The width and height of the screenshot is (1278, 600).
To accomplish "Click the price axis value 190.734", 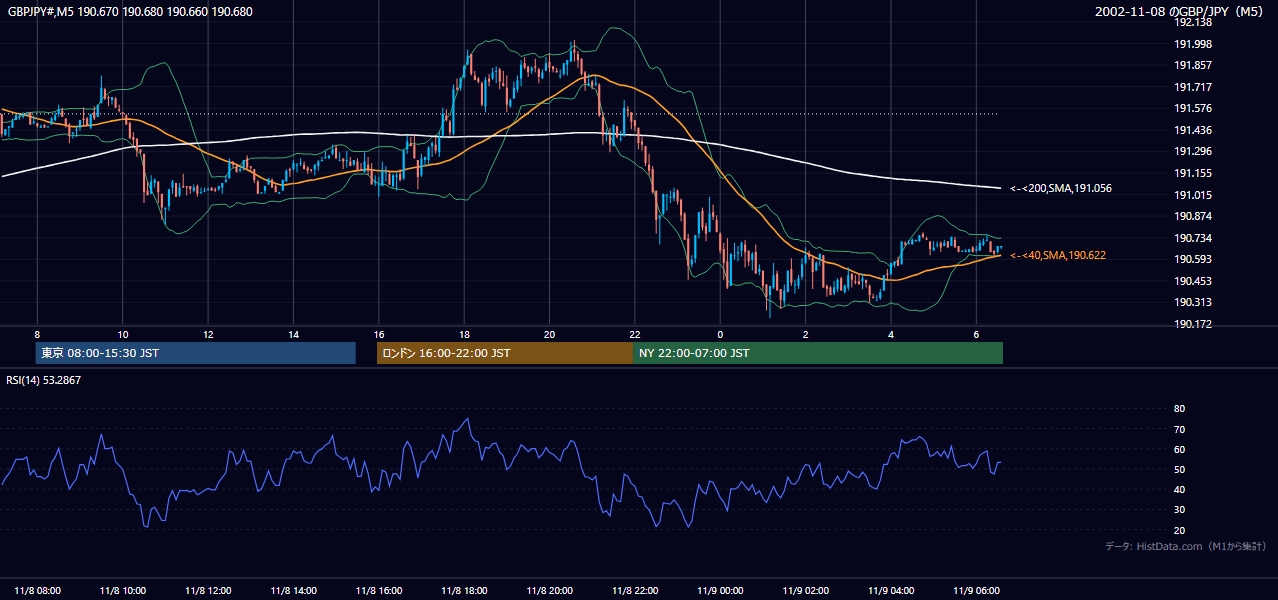I will tap(1193, 238).
